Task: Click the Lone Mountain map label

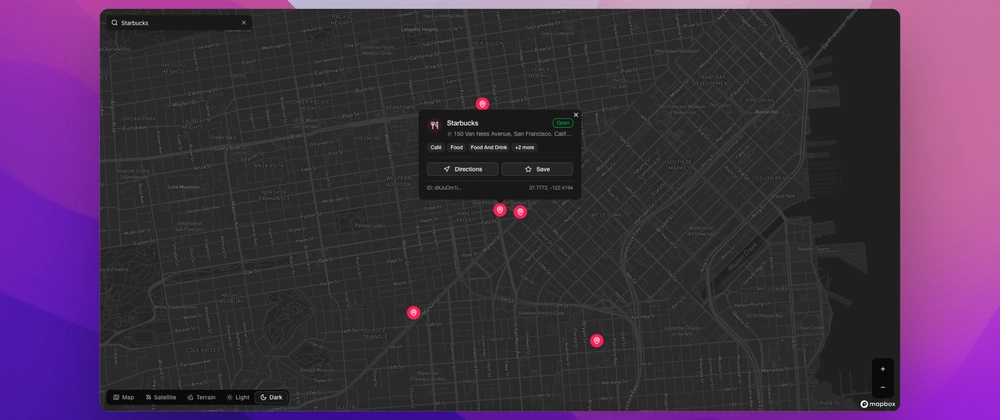Action: [x=184, y=187]
